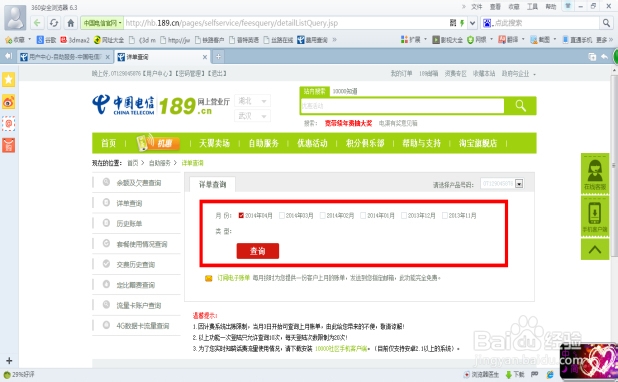
Task: Open the dashed mail icon in sidebar
Action: [9, 124]
